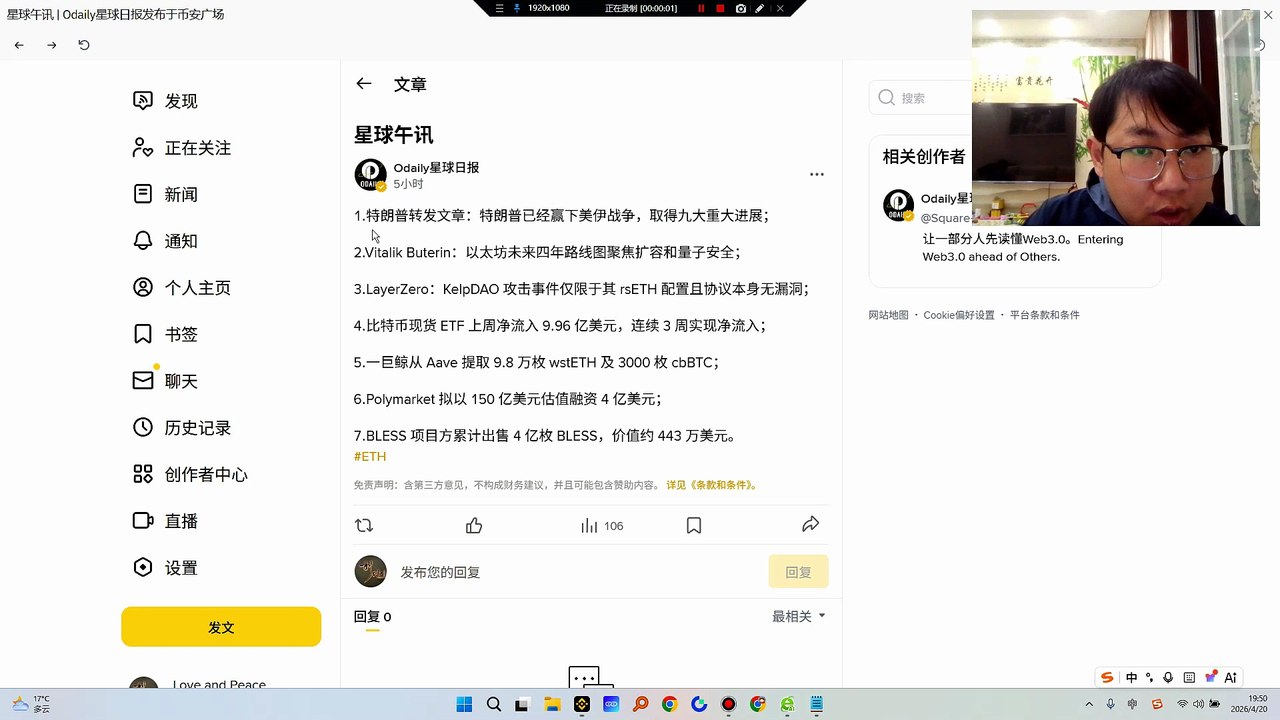Click the yellow 发文 button

[221, 627]
